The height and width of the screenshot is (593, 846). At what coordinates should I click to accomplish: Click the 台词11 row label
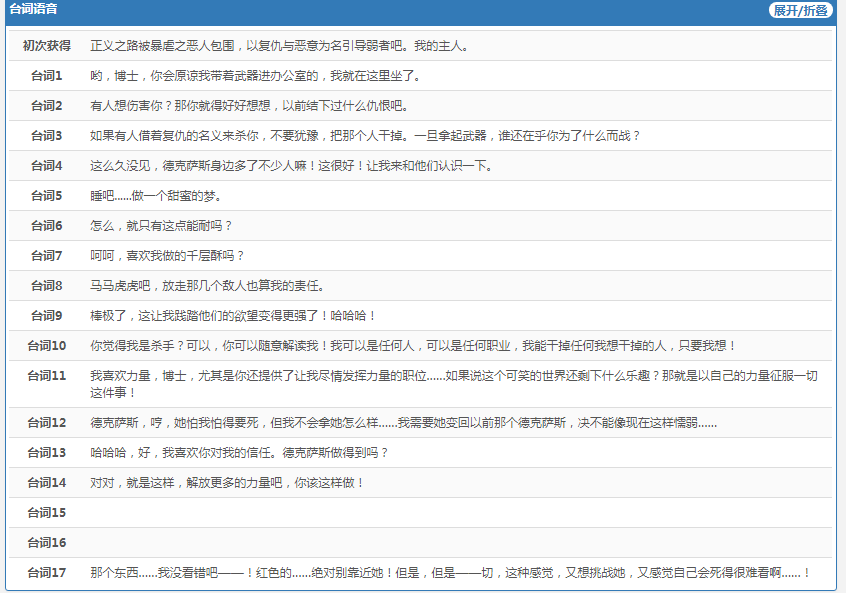(x=46, y=376)
